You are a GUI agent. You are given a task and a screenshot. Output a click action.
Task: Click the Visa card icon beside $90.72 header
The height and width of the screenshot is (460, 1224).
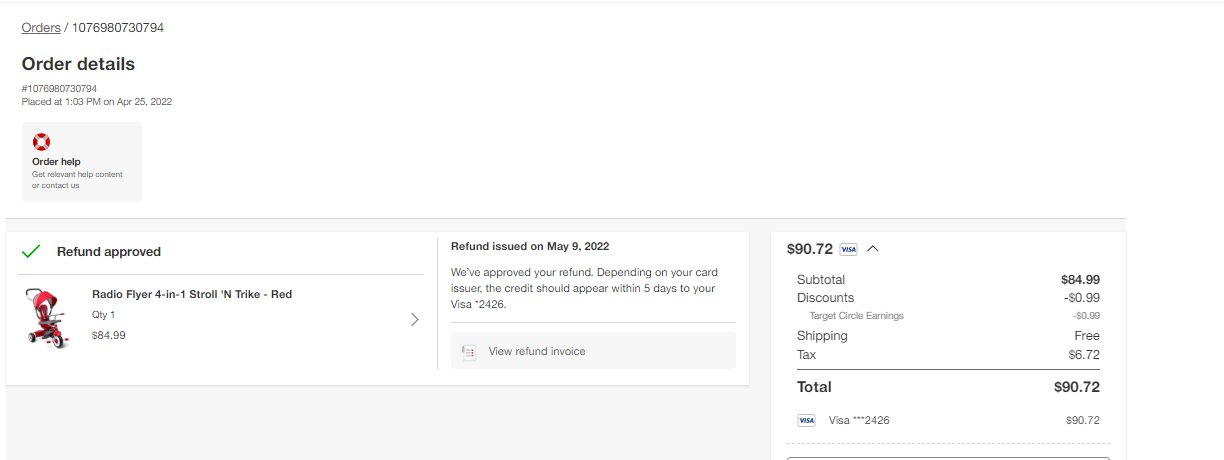pos(849,249)
